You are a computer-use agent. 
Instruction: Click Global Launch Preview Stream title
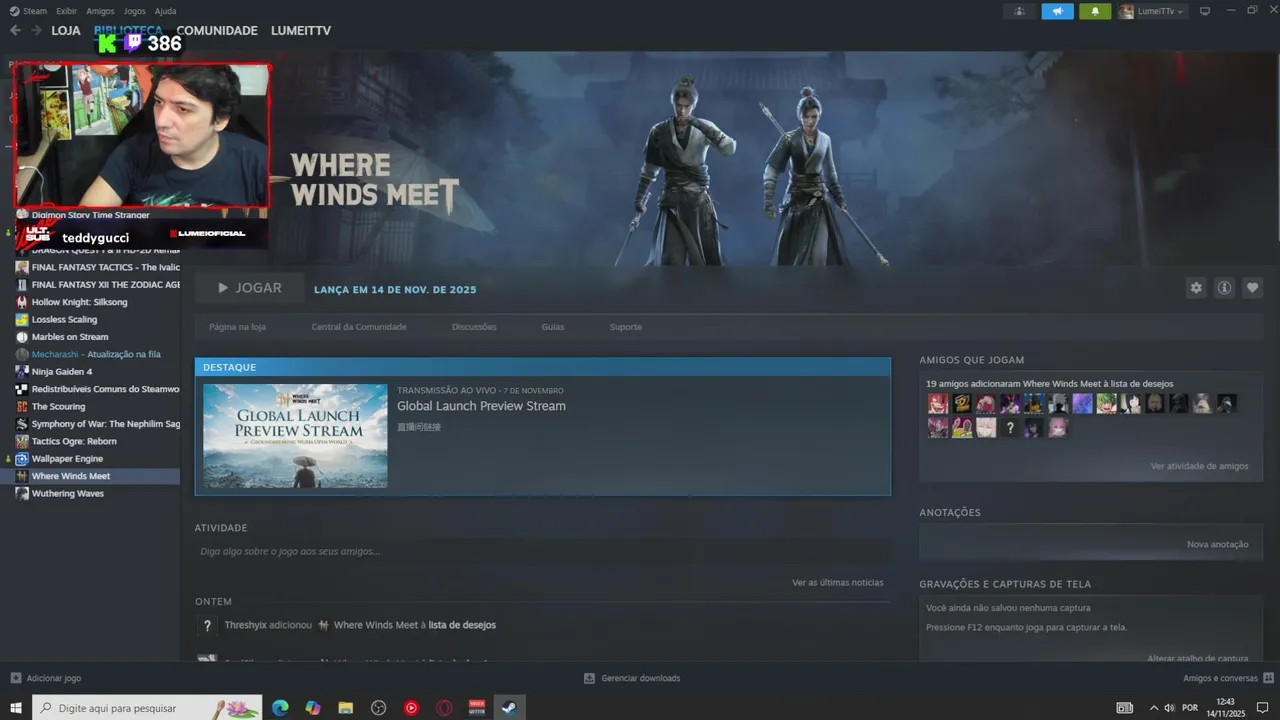coord(481,406)
